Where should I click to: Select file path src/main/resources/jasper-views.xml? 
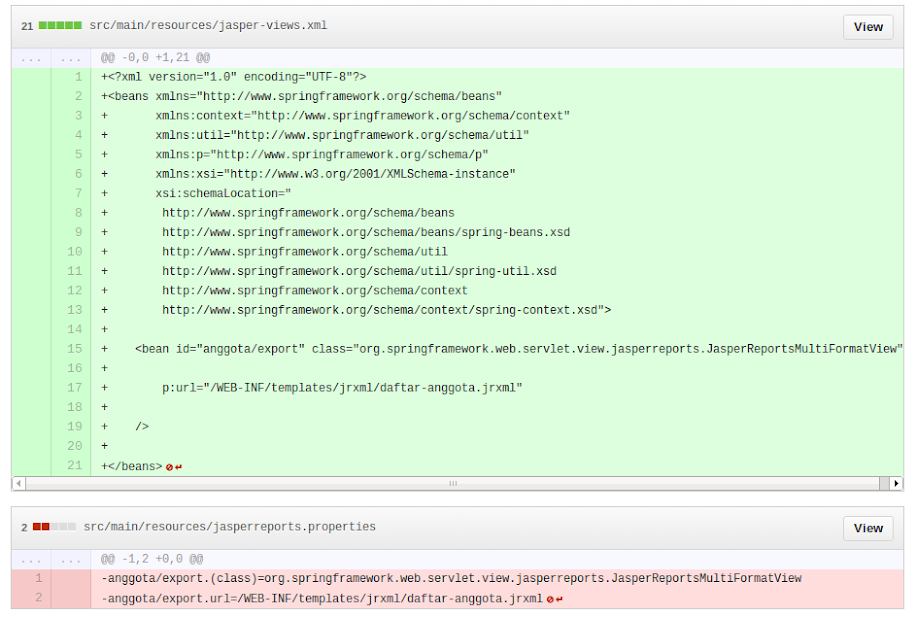pyautogui.click(x=208, y=26)
